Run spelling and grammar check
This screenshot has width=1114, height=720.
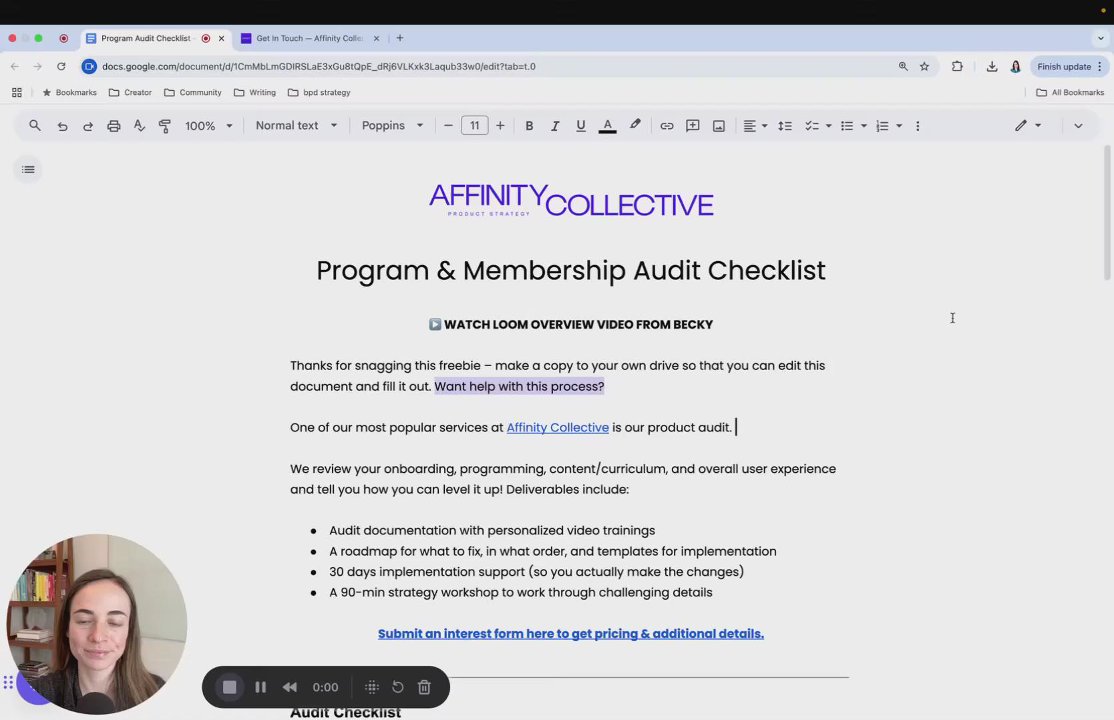[139, 126]
